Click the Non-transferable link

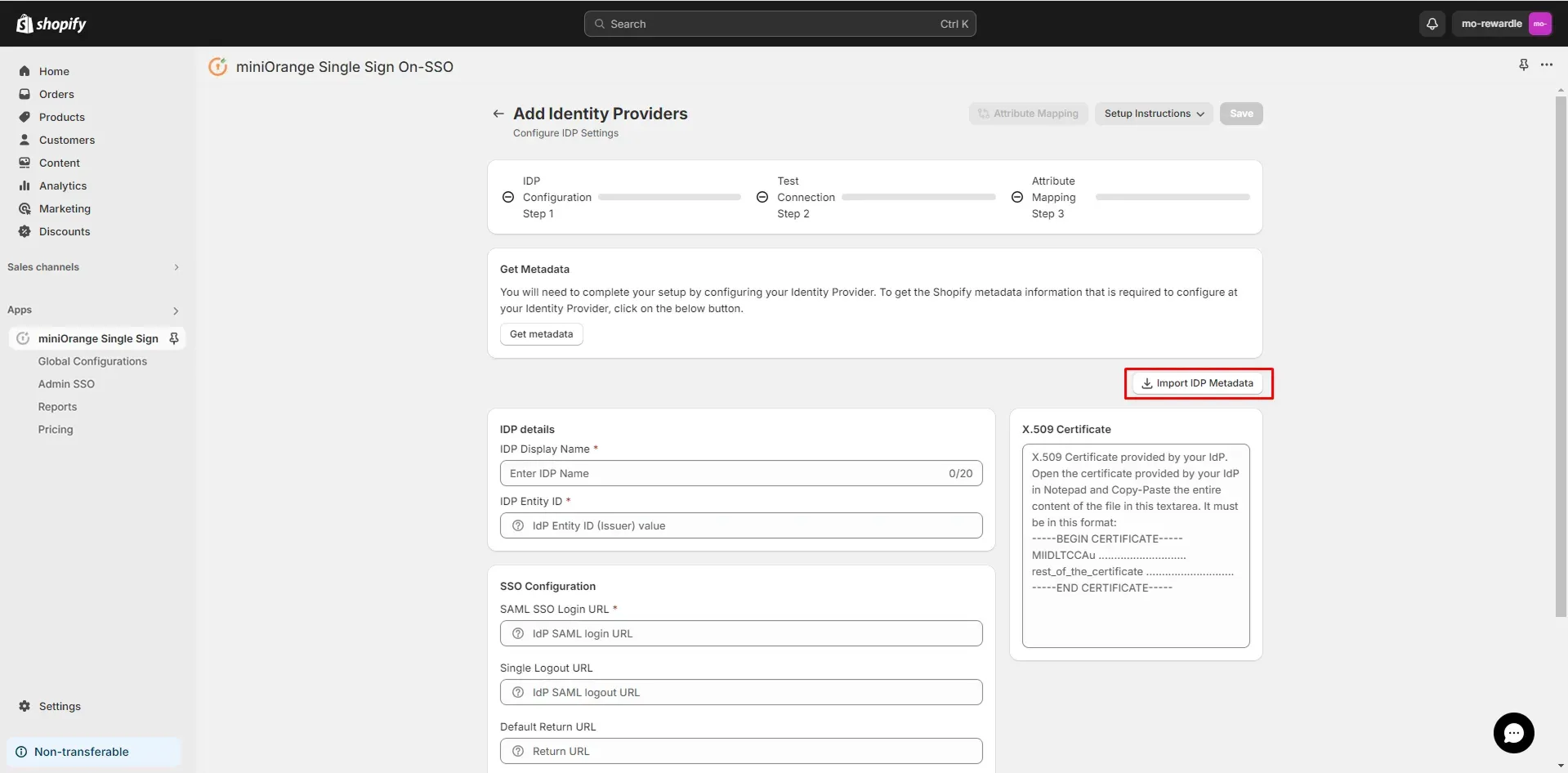(82, 752)
